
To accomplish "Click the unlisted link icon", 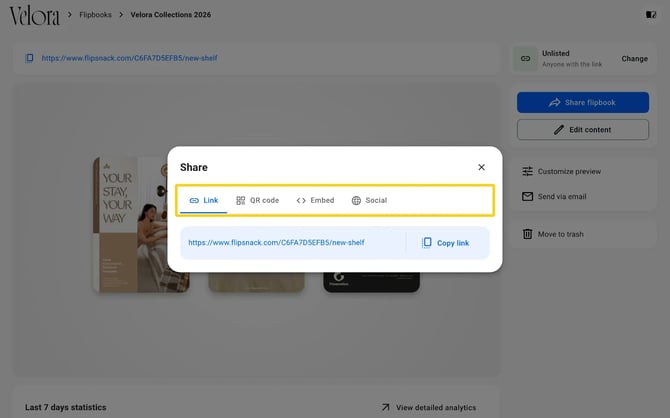I will (525, 59).
